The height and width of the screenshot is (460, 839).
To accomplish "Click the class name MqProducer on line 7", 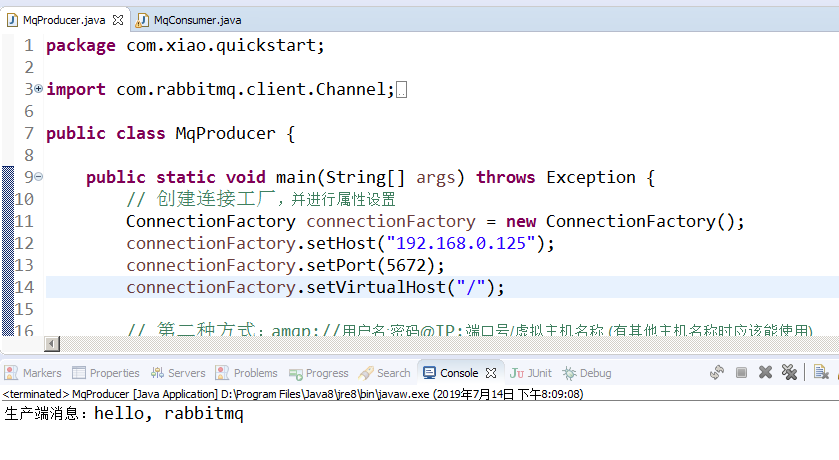I will click(225, 134).
